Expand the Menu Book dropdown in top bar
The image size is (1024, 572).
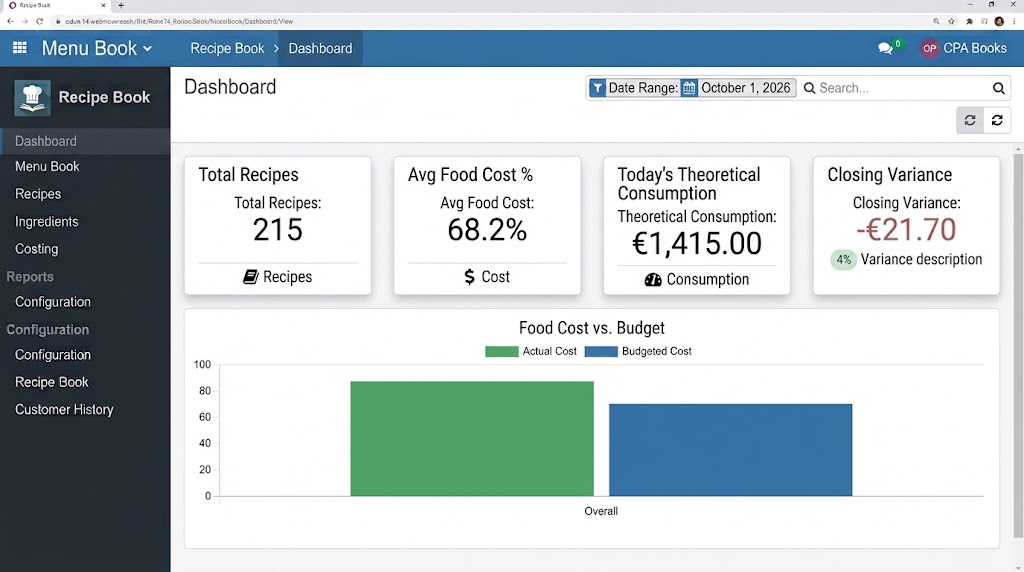[97, 48]
